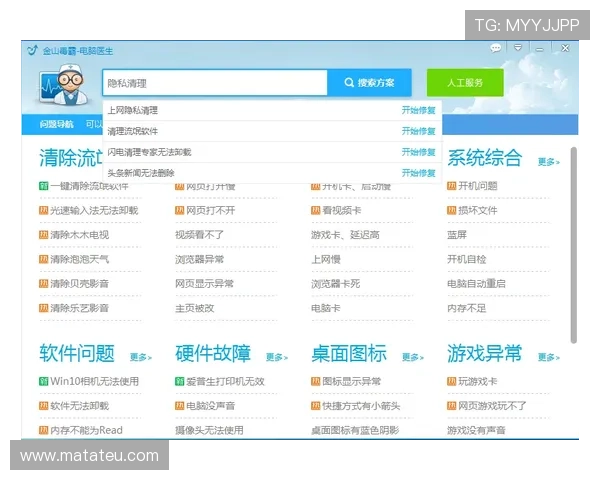Click the orange badge before 损坏文件
The height and width of the screenshot is (480, 600).
click(x=452, y=210)
